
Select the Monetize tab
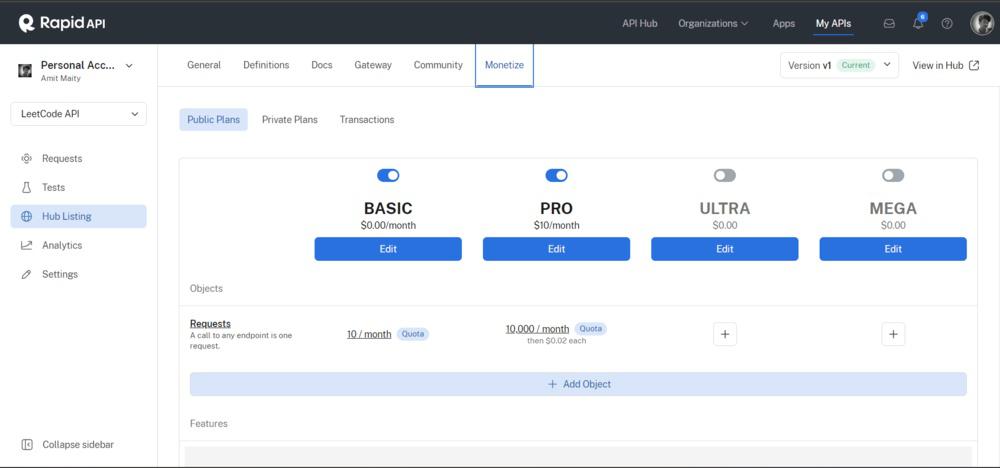(x=504, y=65)
